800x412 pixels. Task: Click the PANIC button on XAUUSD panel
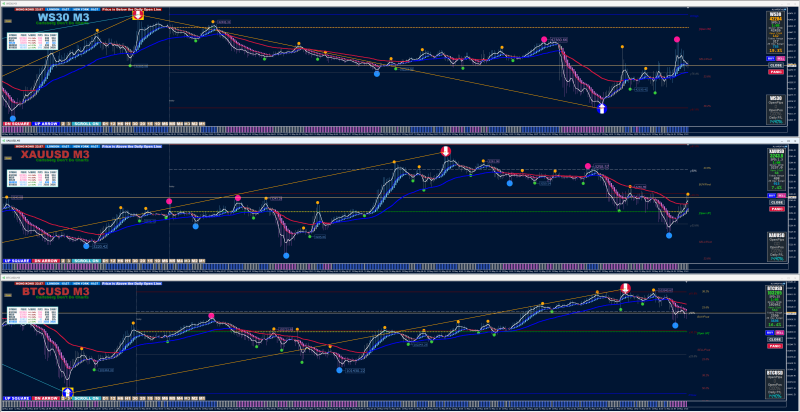point(776,209)
